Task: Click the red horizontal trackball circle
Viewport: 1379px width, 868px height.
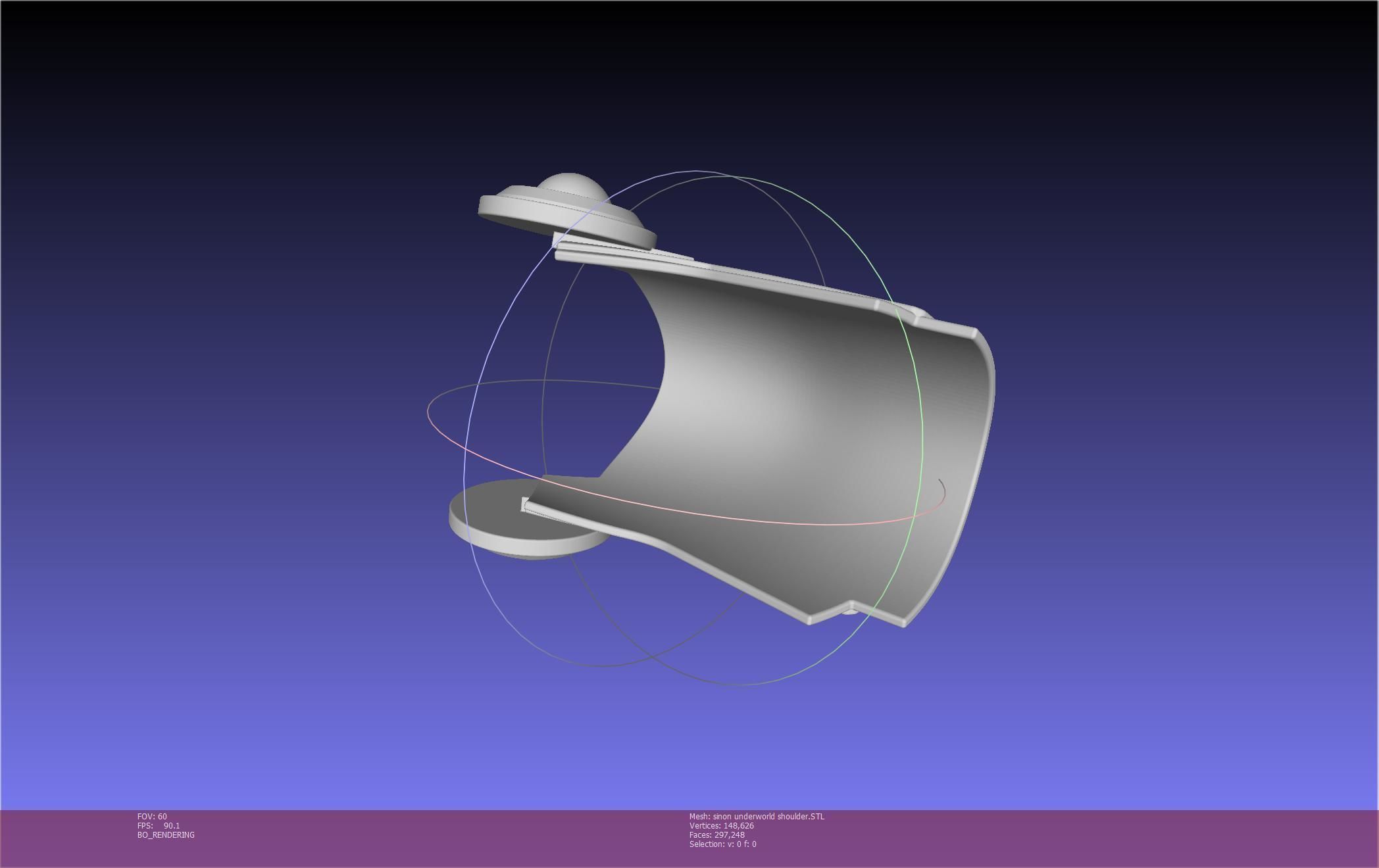Action: 724,518
